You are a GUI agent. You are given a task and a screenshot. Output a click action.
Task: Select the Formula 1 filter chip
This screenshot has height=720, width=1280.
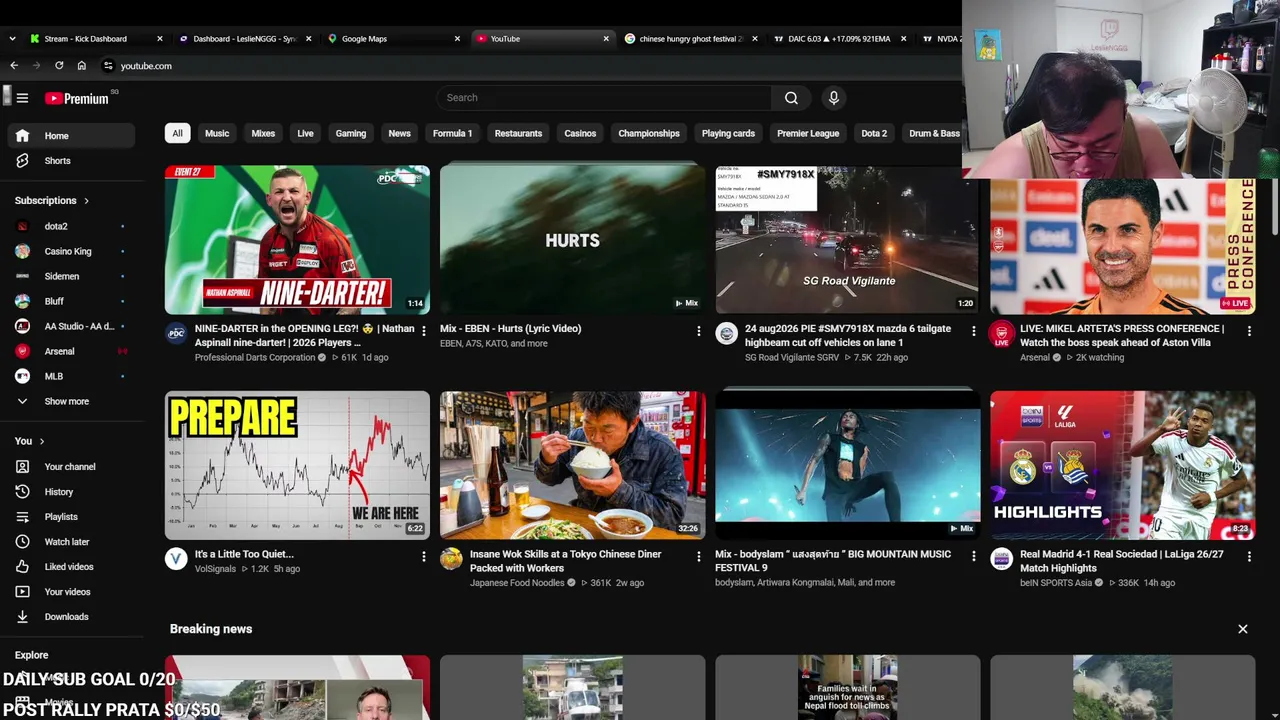click(452, 133)
